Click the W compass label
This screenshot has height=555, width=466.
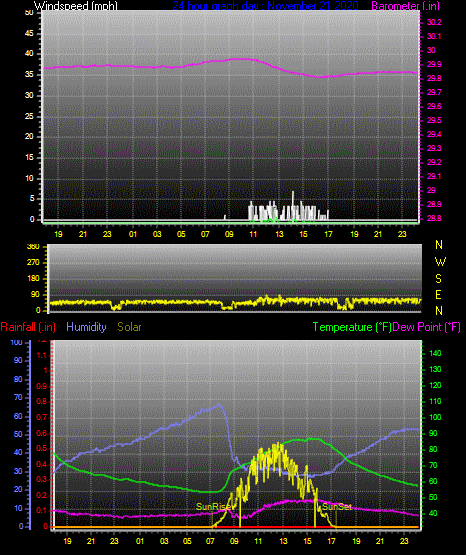[440, 262]
